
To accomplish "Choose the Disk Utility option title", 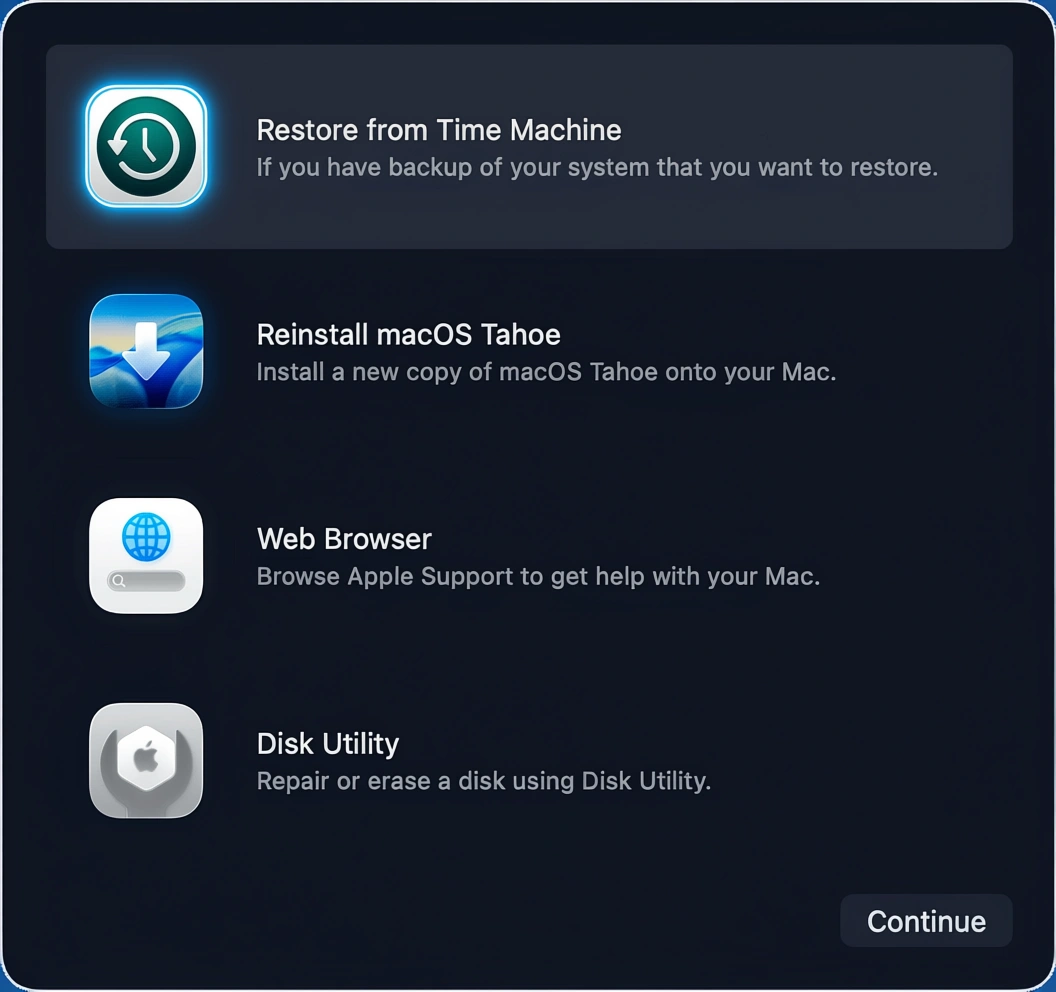I will tap(327, 743).
